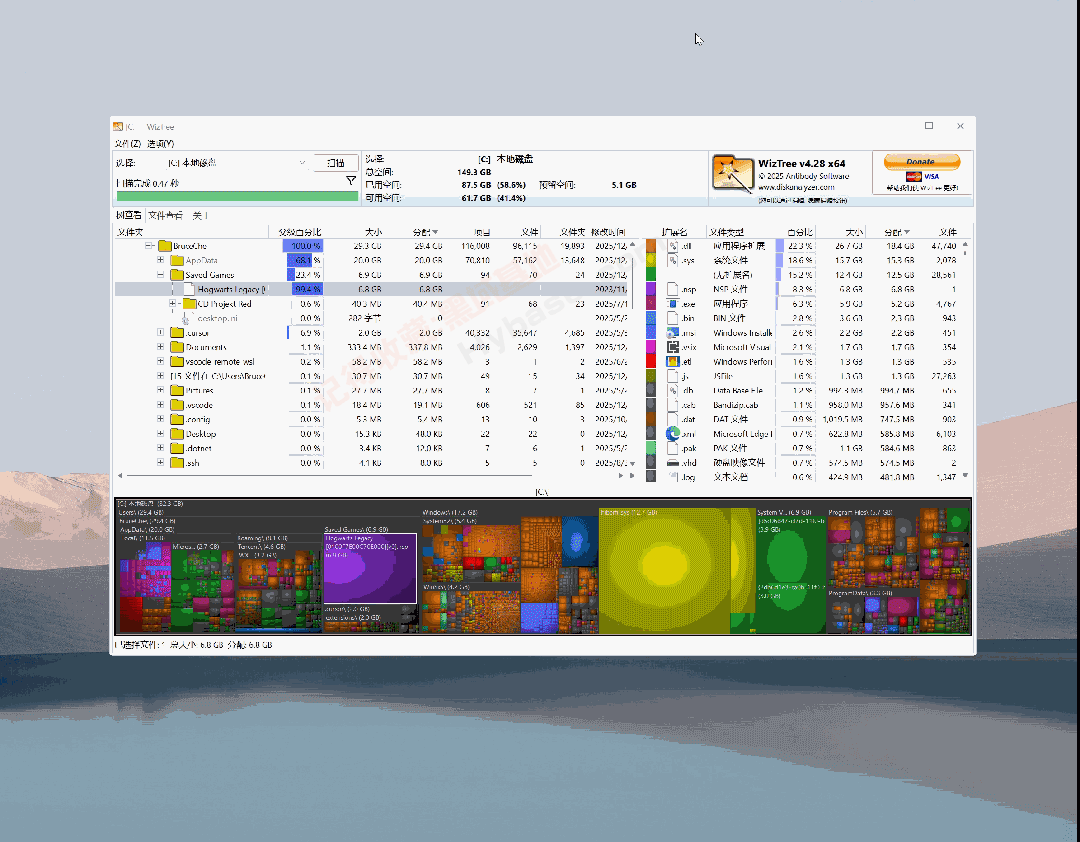The image size is (1080, 842).
Task: Select the Hogwarts Legacy block in treemap
Action: (x=371, y=567)
